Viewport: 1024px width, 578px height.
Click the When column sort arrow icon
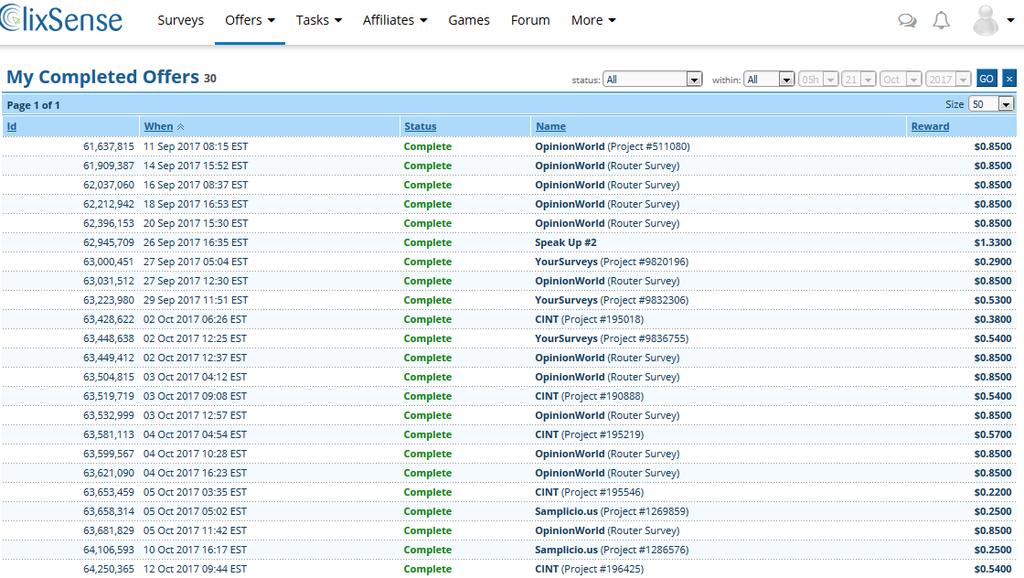181,127
